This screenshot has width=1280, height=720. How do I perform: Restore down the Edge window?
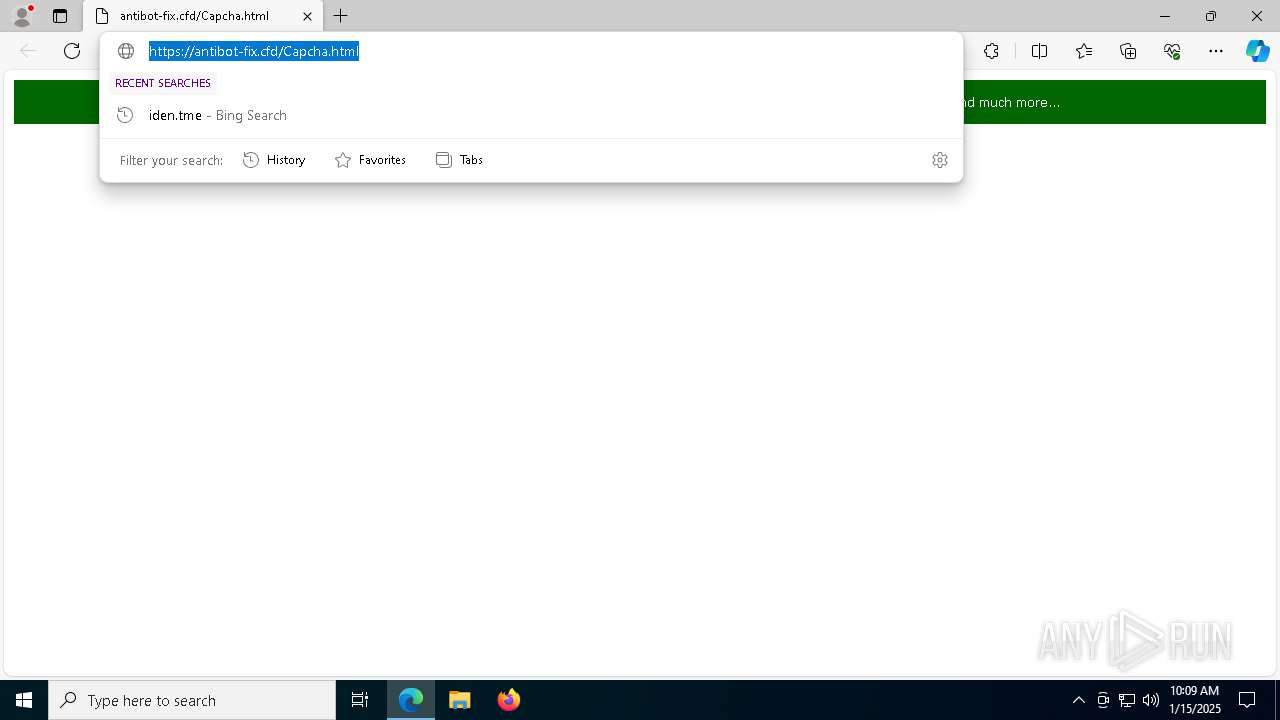tap(1211, 16)
